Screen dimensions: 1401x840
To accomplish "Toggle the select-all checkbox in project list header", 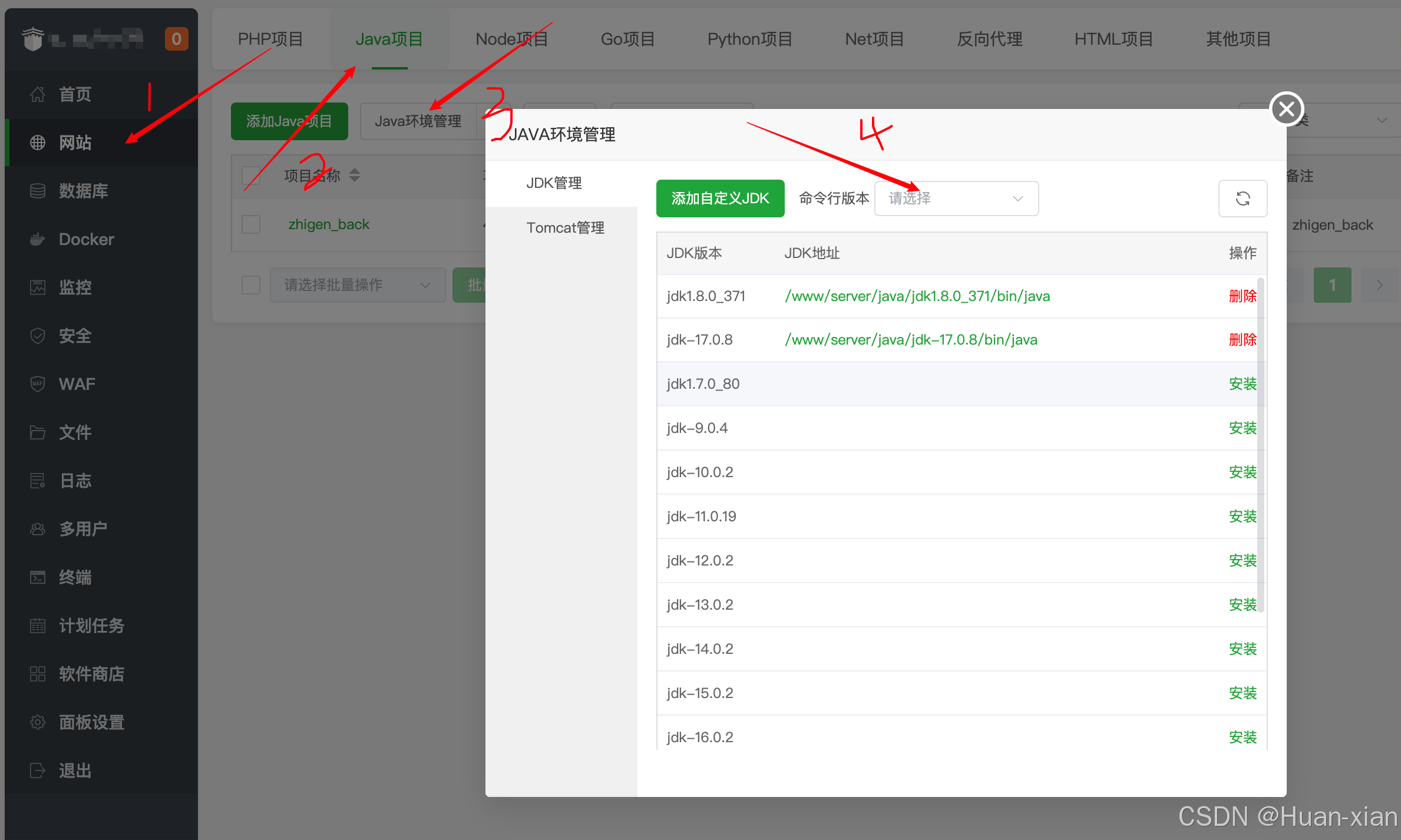I will [251, 175].
